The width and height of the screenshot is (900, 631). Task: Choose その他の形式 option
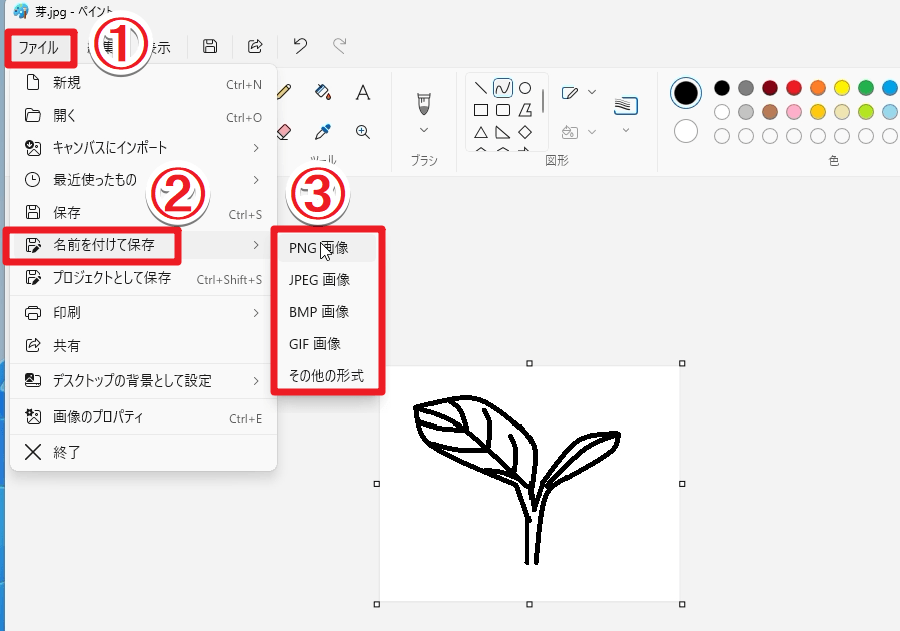click(x=328, y=375)
